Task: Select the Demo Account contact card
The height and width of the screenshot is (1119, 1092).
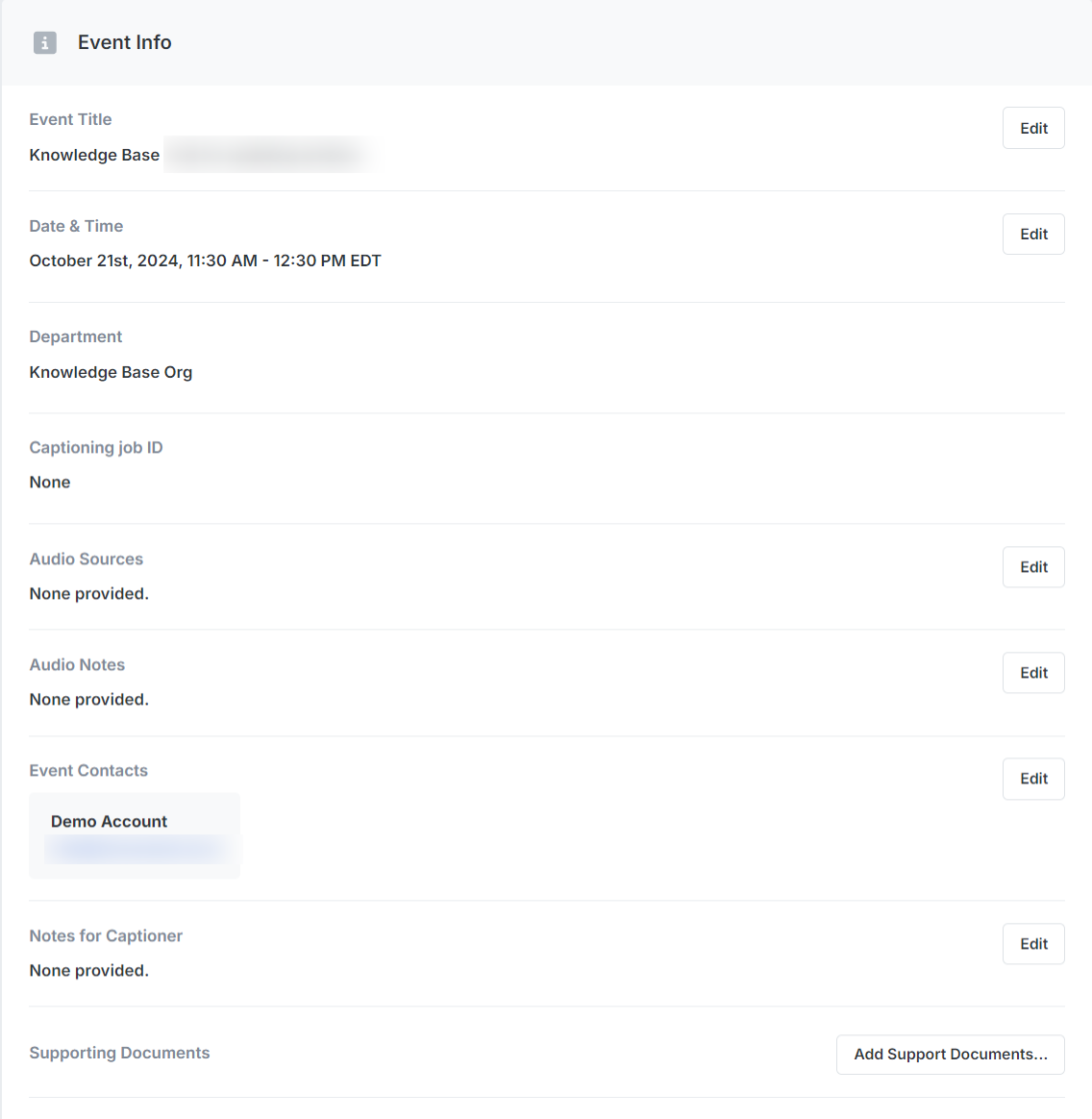Action: tap(135, 835)
